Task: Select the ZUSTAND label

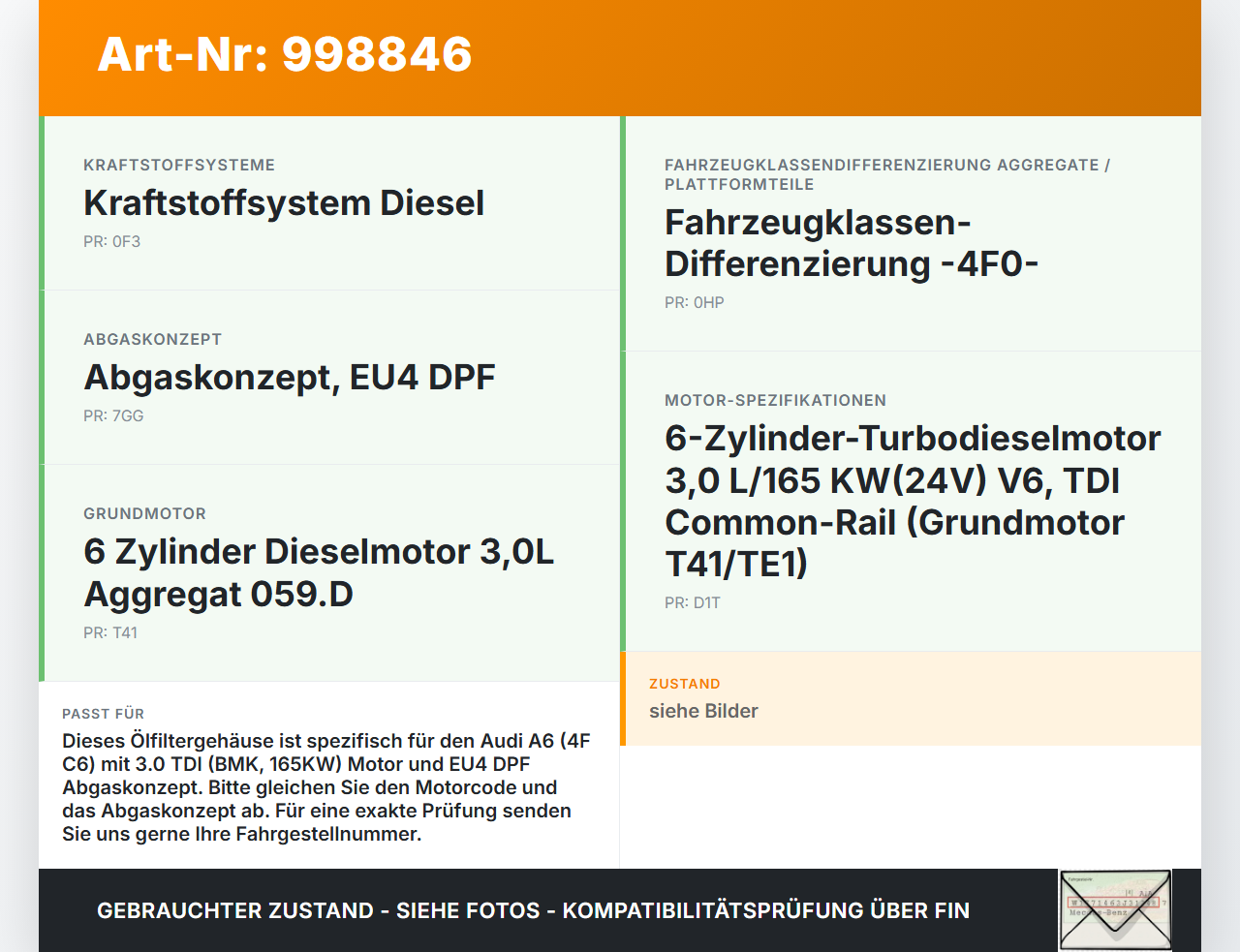Action: pos(685,685)
